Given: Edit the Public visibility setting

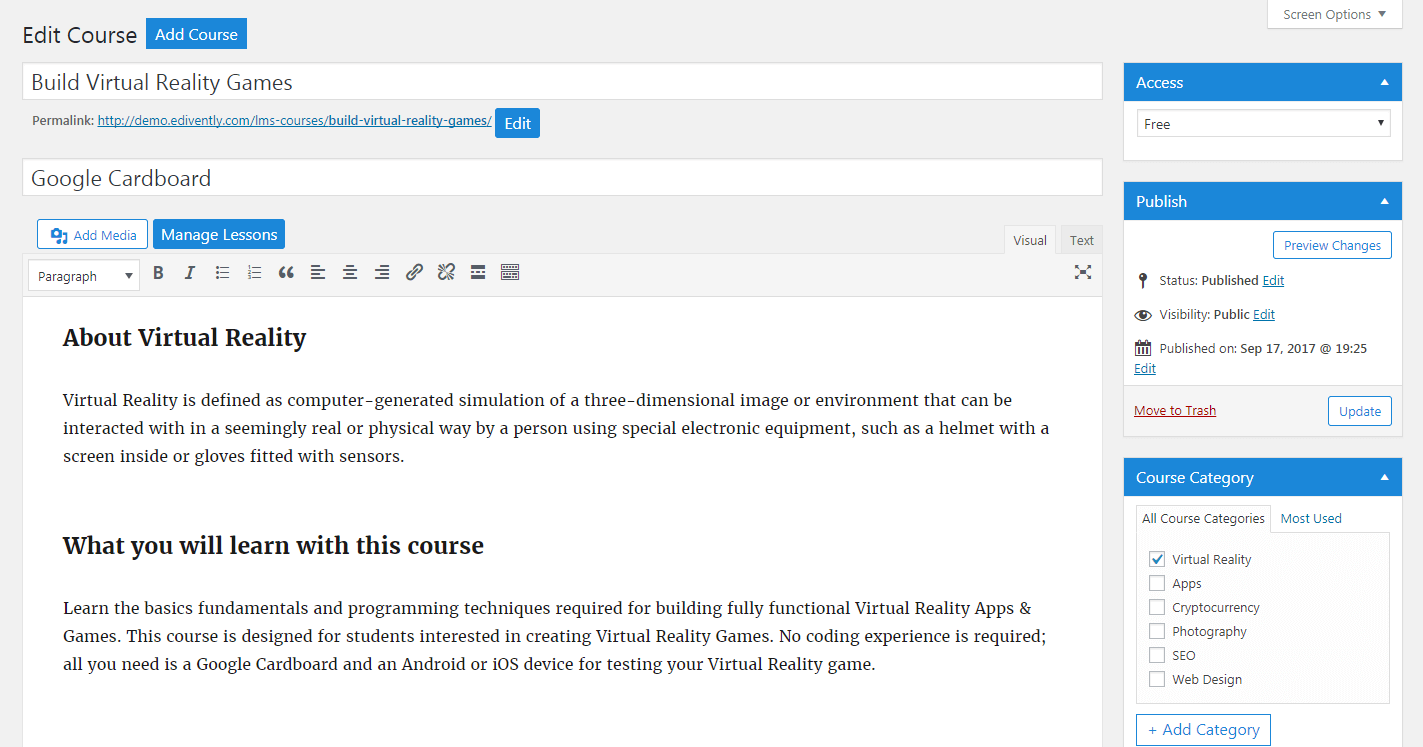Looking at the screenshot, I should (1264, 315).
